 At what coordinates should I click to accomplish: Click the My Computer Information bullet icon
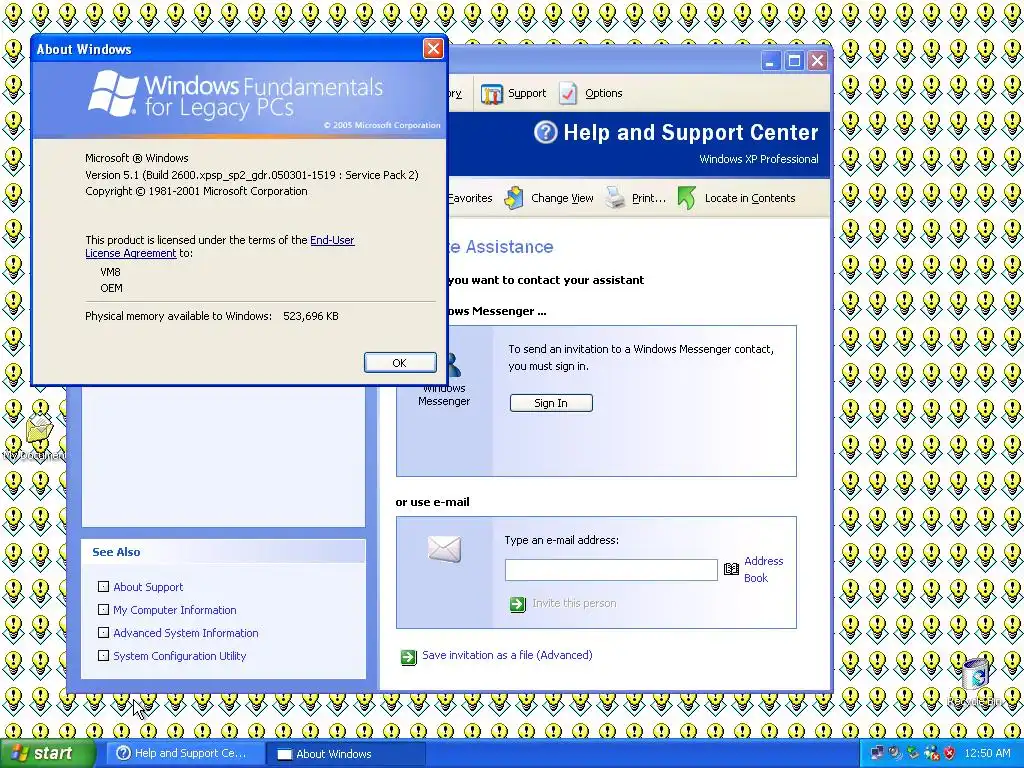(103, 609)
